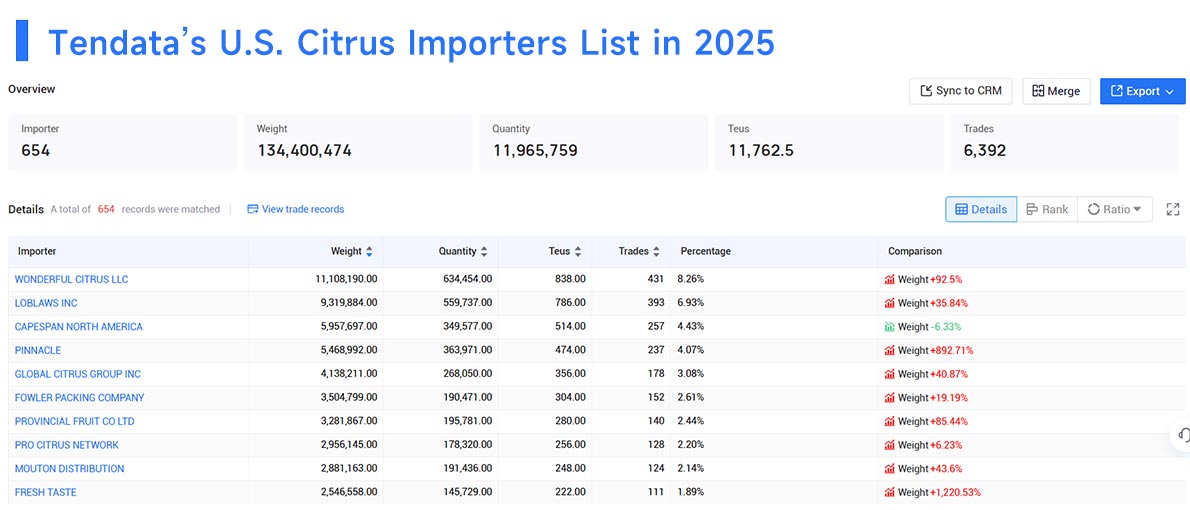The width and height of the screenshot is (1190, 510).
Task: Click weight value 11,108,190.00
Action: tap(346, 279)
